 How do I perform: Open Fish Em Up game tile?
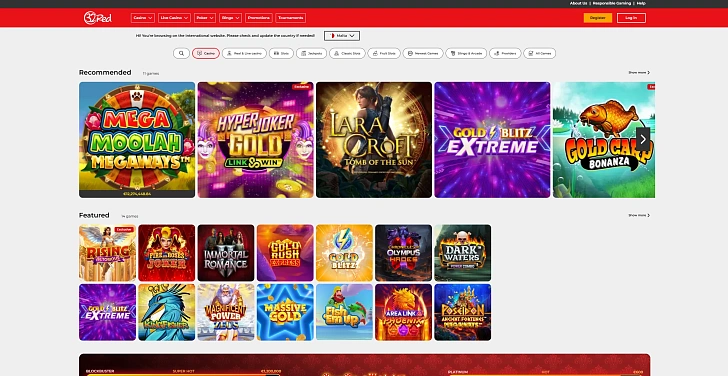point(344,312)
